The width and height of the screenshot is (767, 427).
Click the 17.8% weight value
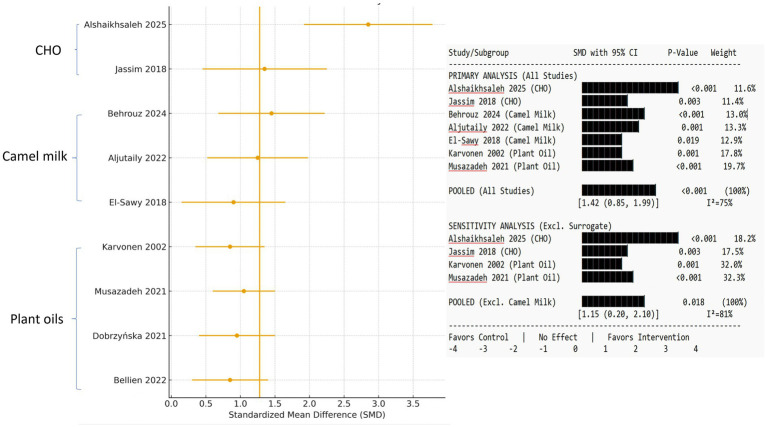tap(731, 154)
